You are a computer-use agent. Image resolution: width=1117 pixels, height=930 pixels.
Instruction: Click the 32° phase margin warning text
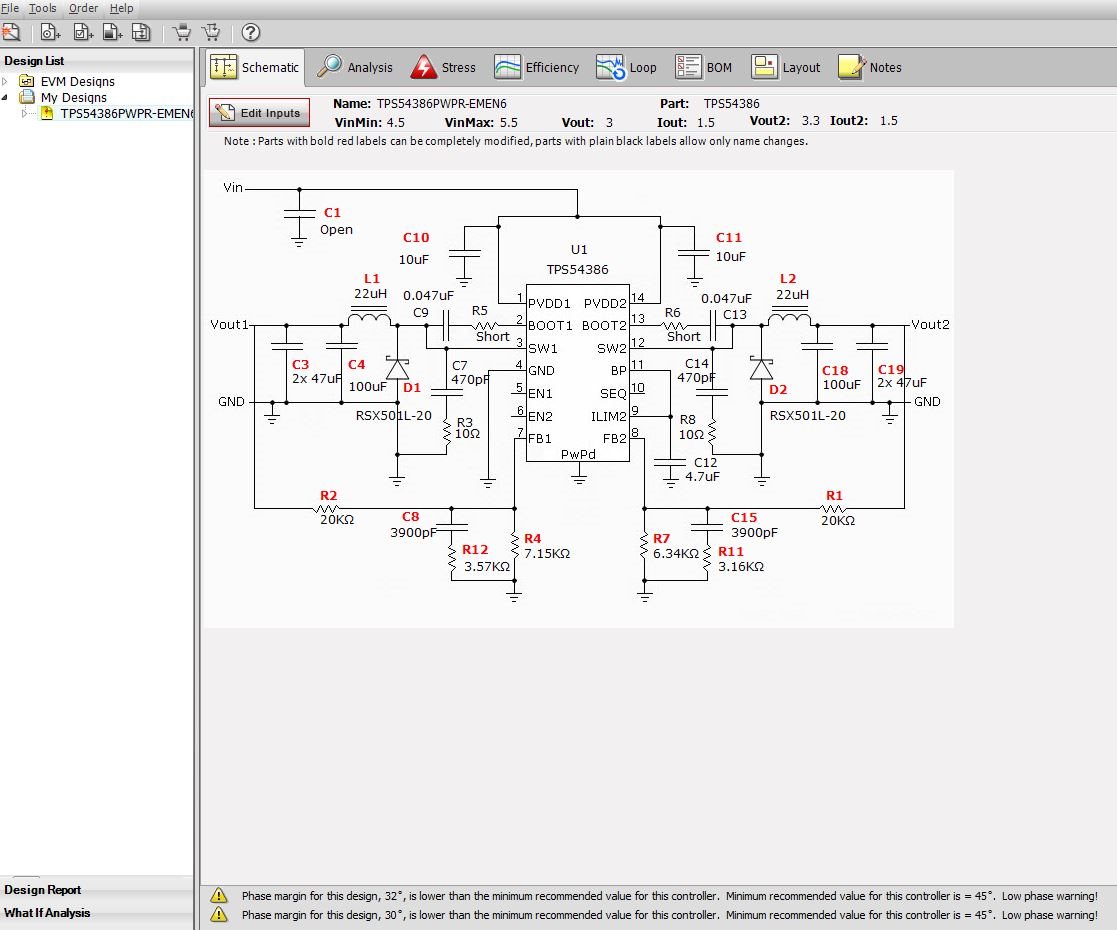click(x=670, y=896)
